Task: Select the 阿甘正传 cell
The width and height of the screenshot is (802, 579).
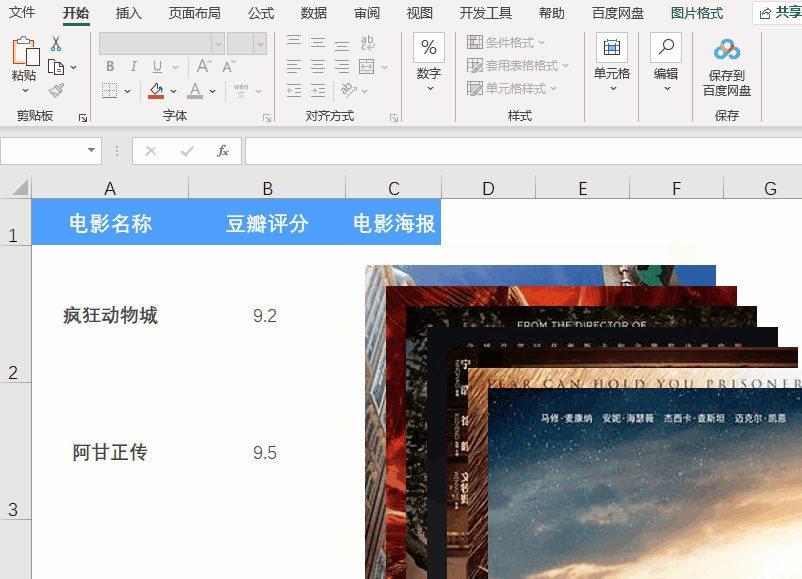Action: [x=110, y=452]
